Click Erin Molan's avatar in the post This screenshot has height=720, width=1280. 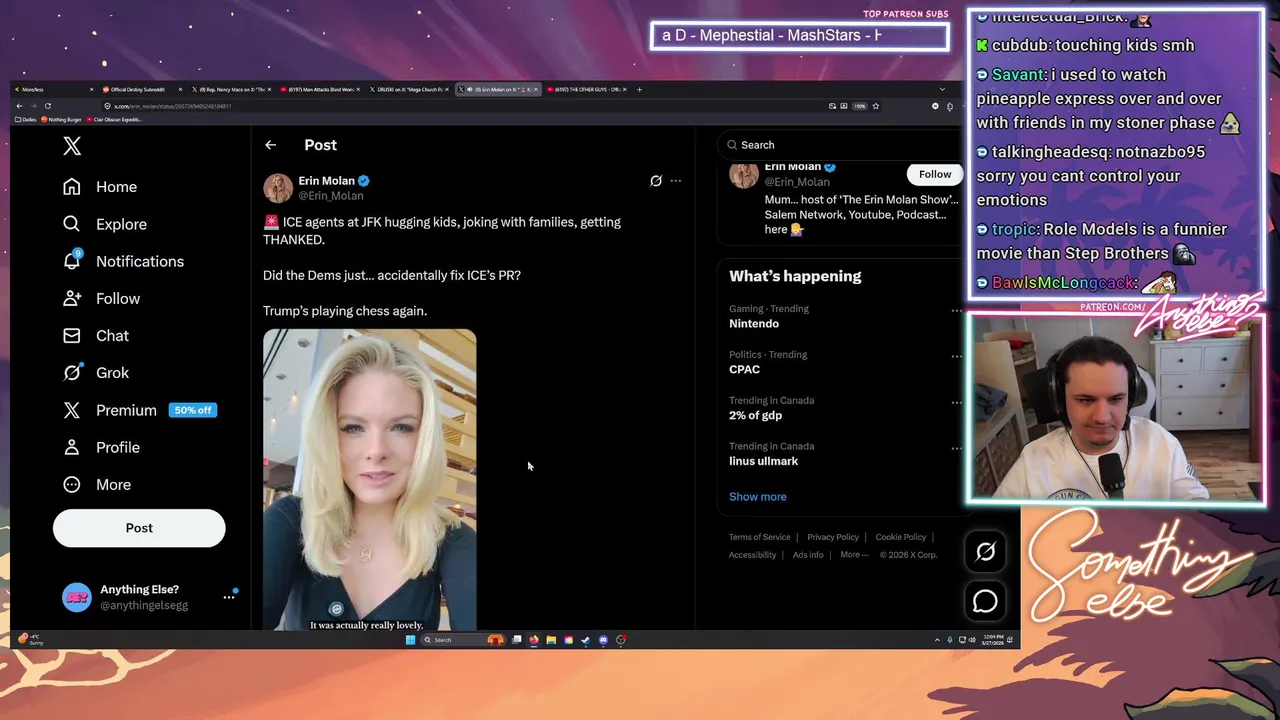tap(278, 188)
